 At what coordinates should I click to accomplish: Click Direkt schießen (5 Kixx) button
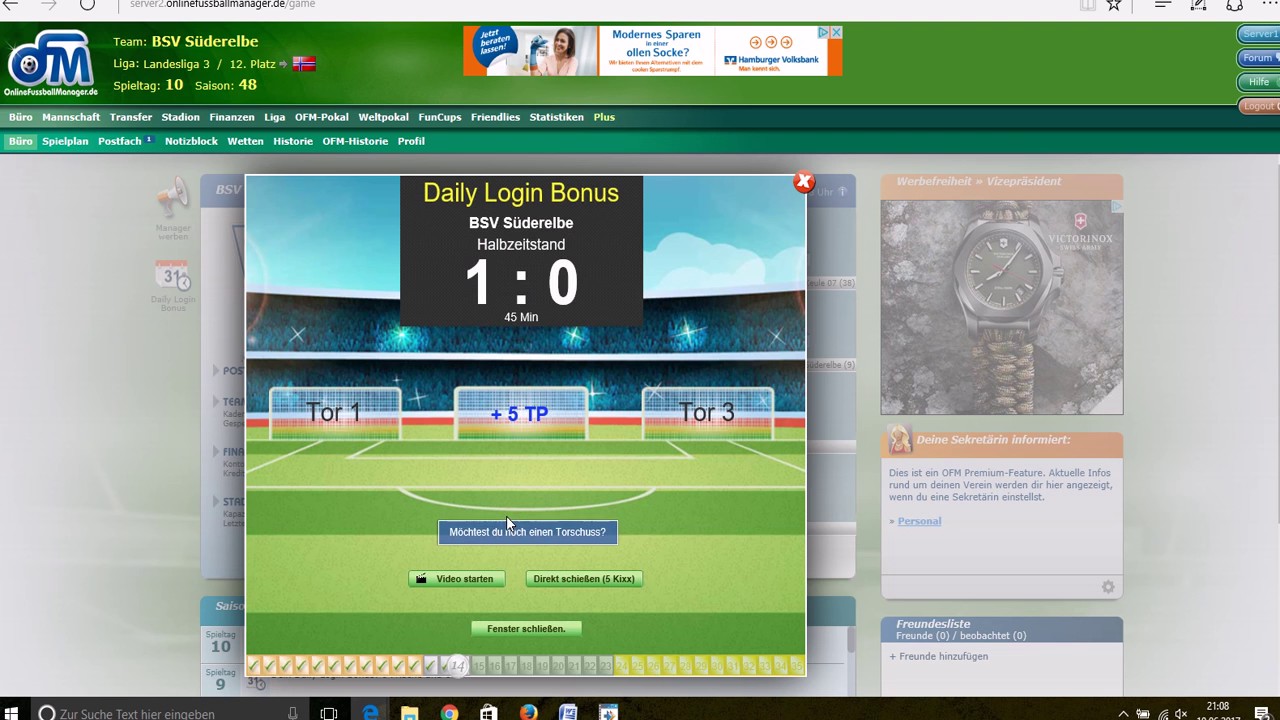pos(584,579)
